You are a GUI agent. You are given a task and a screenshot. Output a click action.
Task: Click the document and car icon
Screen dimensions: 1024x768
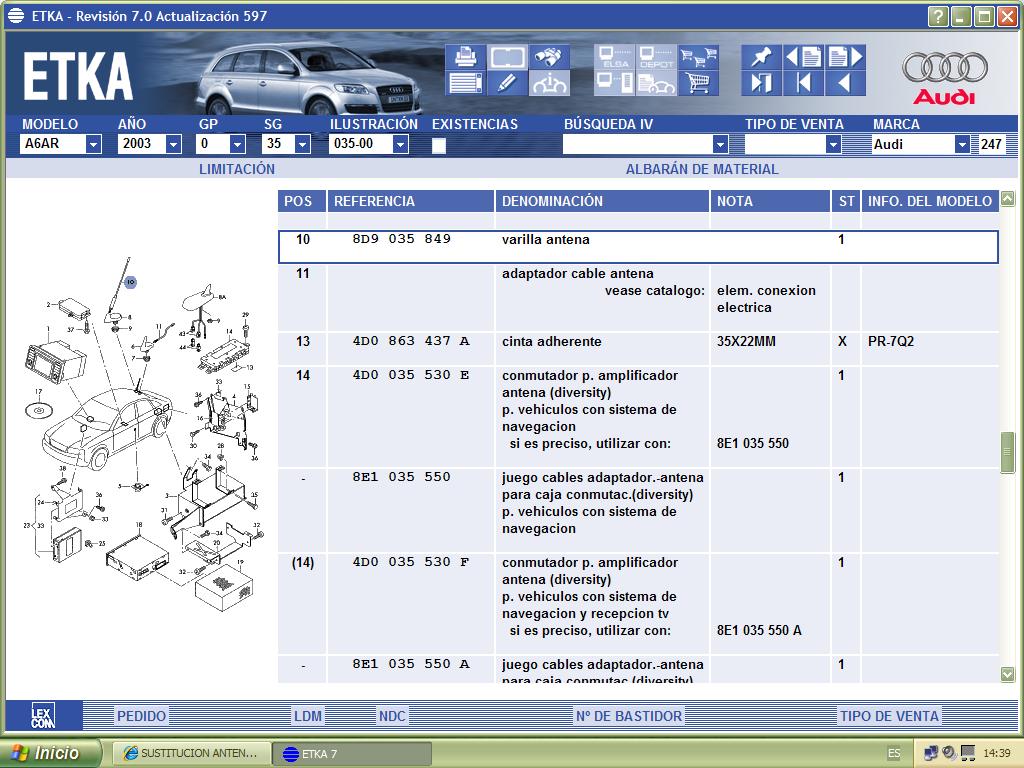click(656, 84)
